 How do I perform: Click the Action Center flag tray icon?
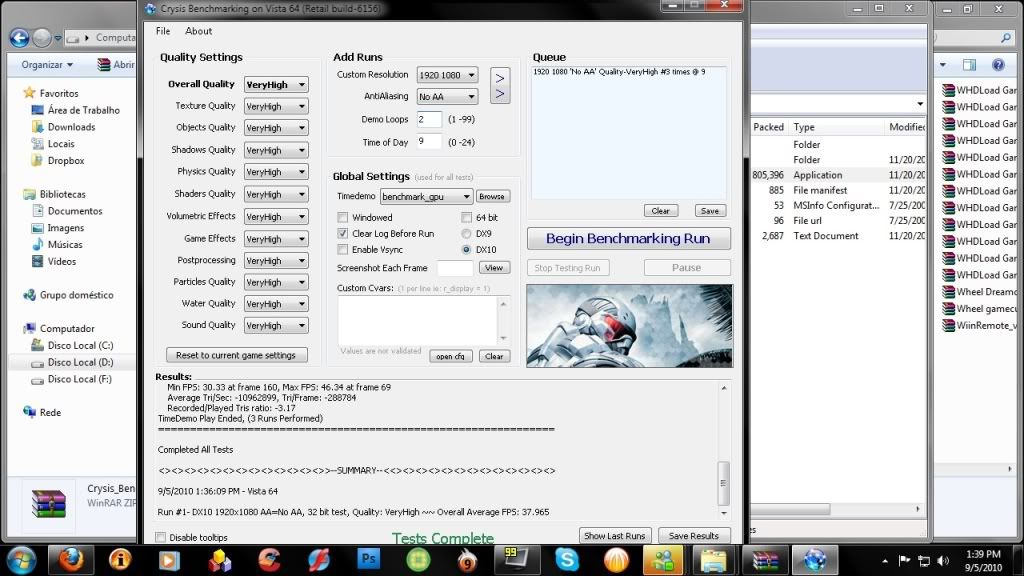point(904,561)
